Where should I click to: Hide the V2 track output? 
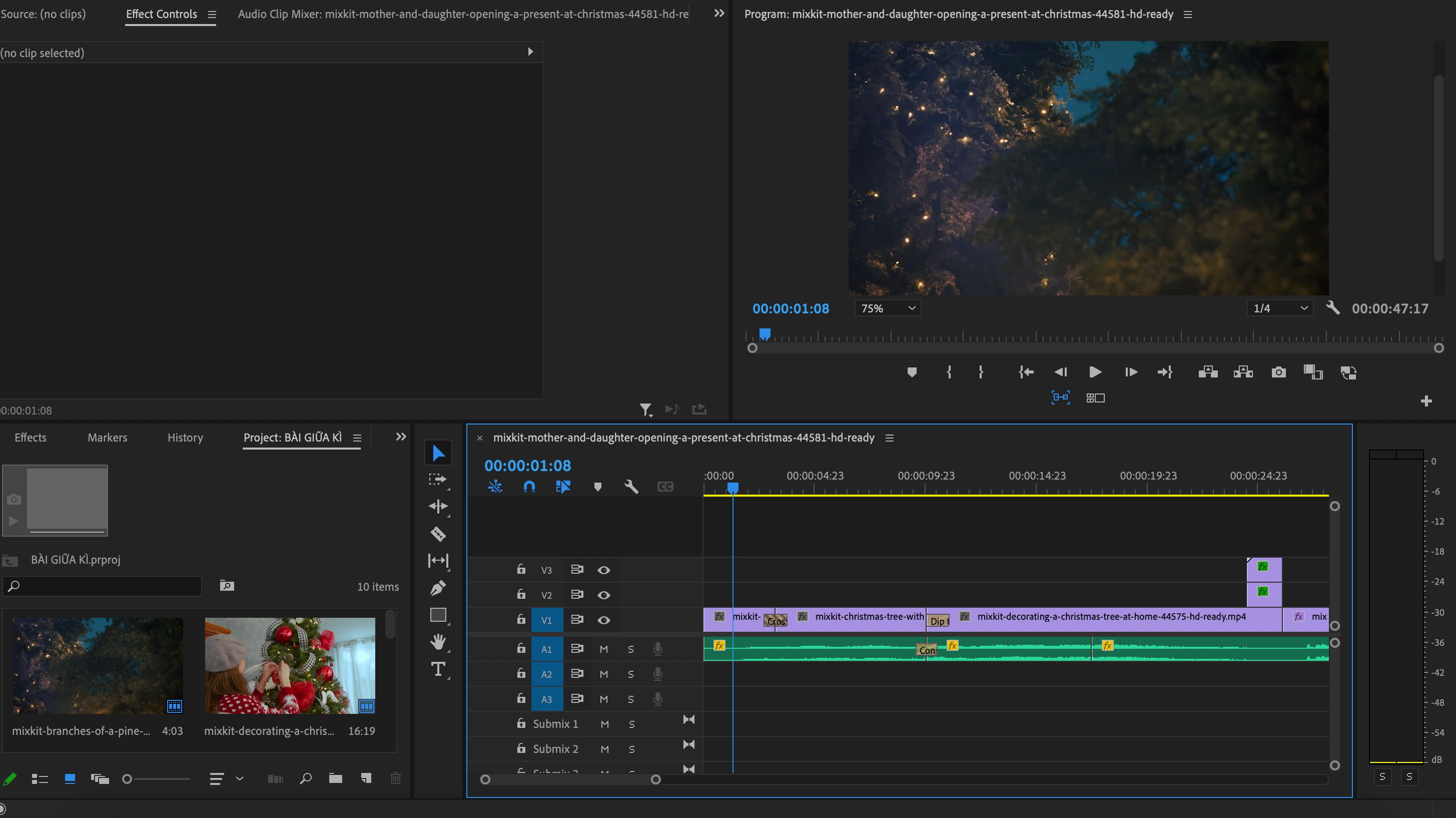coord(603,595)
